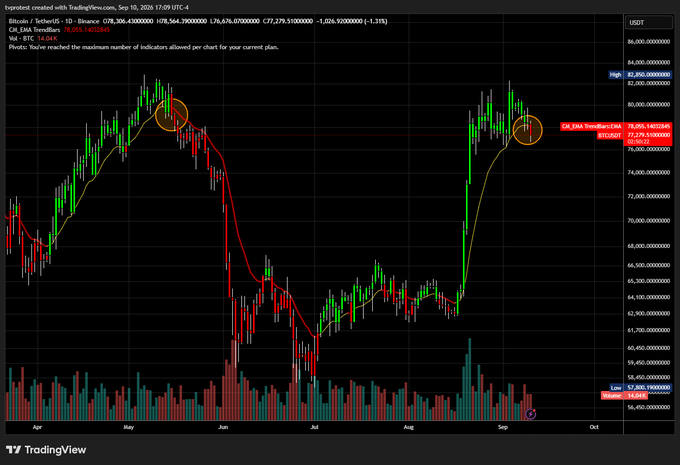The image size is (680, 465).
Task: Click the close value C77,279.51
Action: (x=288, y=21)
